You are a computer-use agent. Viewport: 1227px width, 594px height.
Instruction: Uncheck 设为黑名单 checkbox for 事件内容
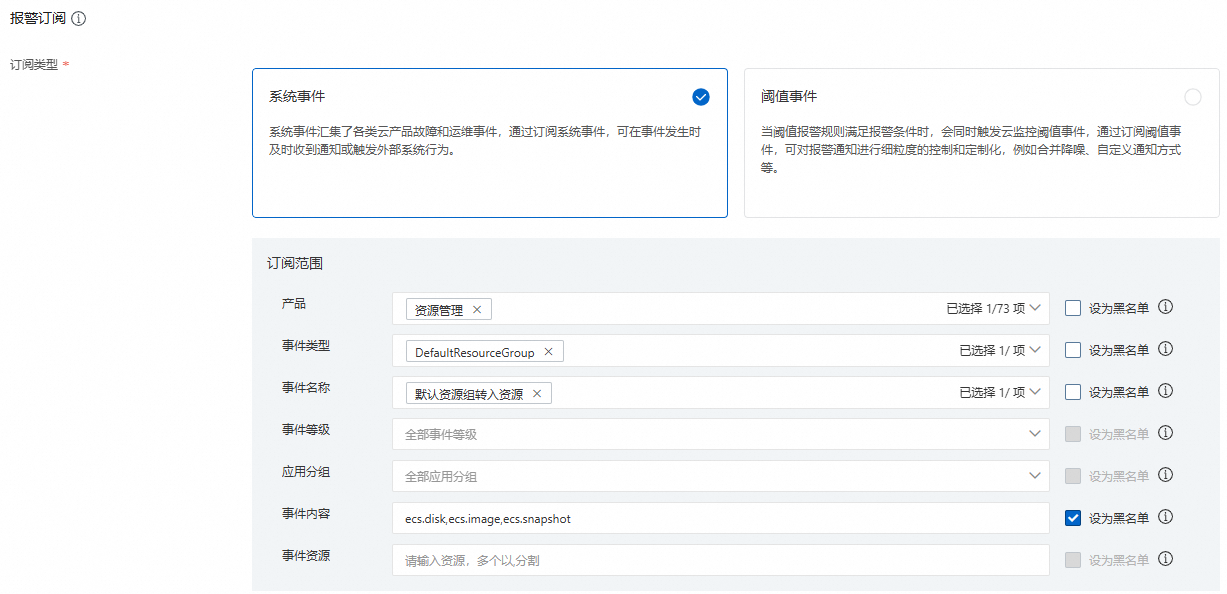(x=1073, y=518)
